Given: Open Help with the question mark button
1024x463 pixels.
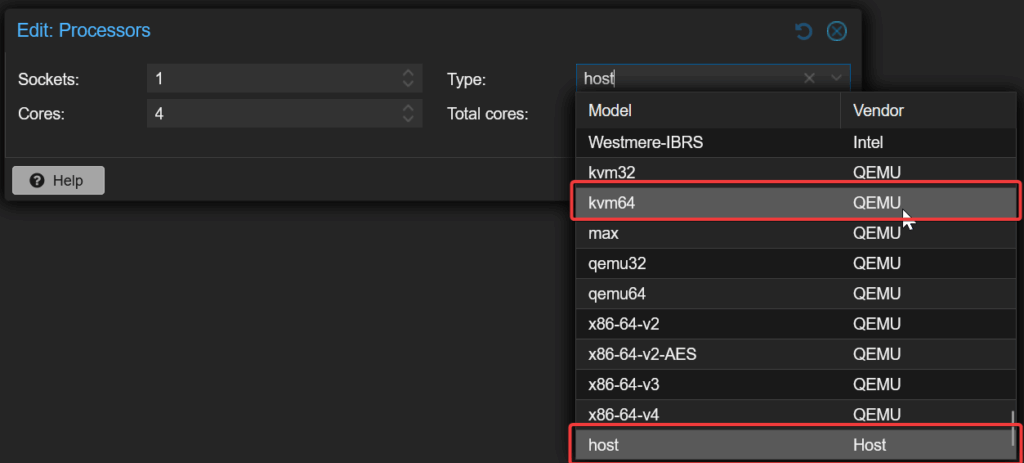Looking at the screenshot, I should pyautogui.click(x=58, y=180).
